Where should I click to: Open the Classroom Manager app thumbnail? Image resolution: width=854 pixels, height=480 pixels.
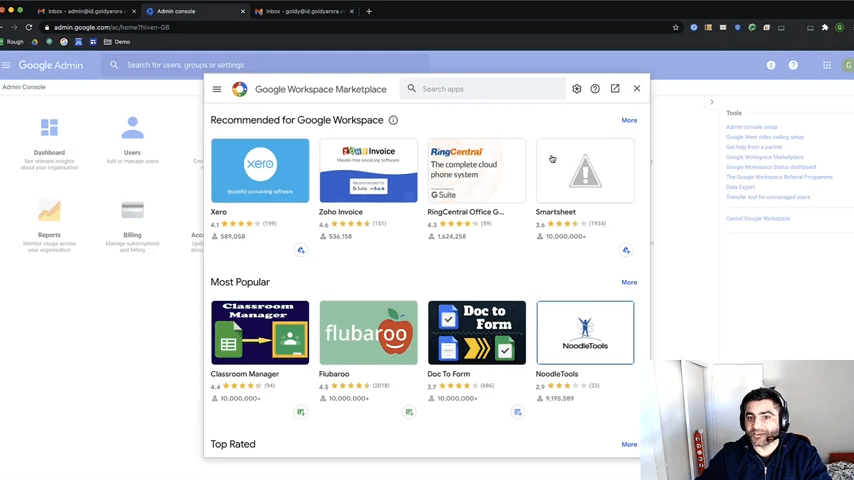click(x=260, y=332)
